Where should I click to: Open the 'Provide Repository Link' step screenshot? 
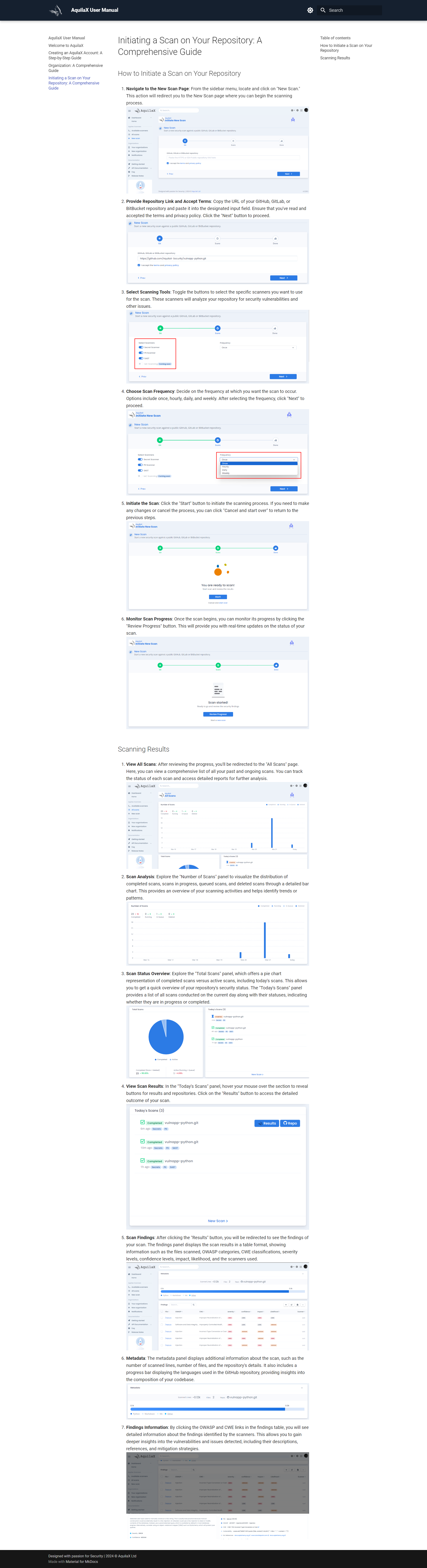click(218, 251)
